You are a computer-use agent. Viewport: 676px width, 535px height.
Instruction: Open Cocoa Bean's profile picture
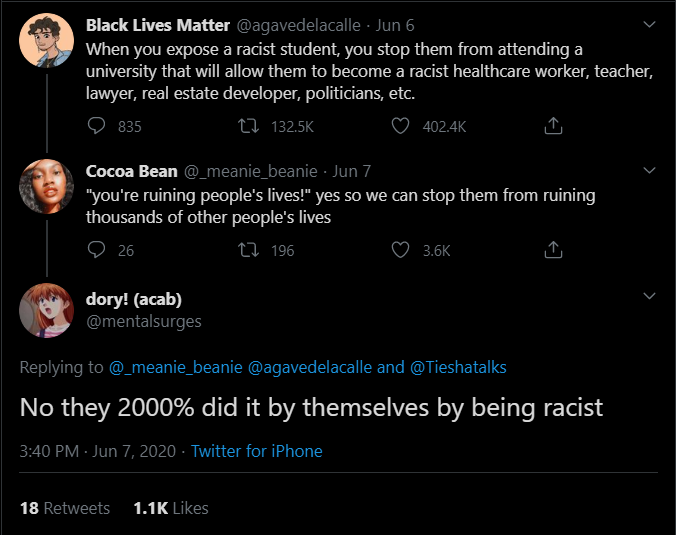(45, 184)
